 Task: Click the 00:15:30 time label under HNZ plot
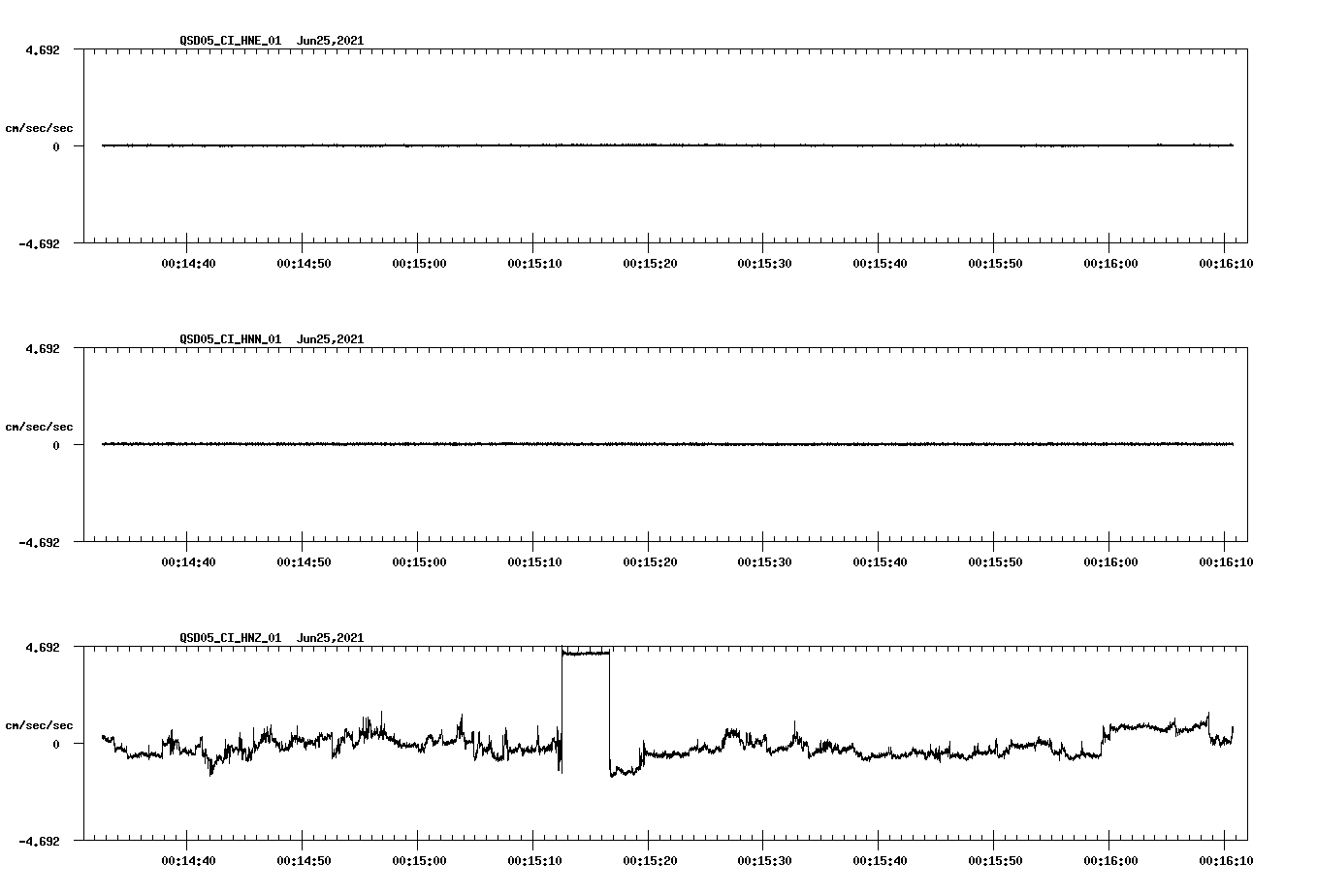click(764, 860)
